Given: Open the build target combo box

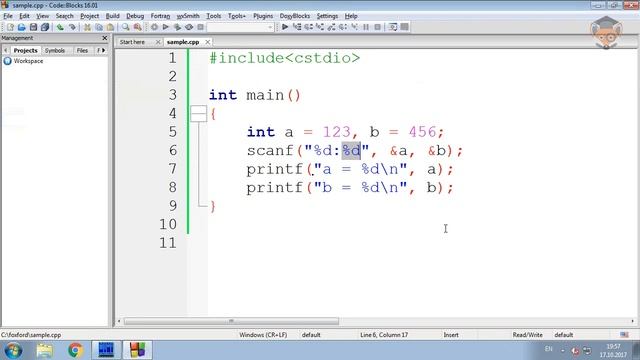Looking at the screenshot, I should coord(240,27).
